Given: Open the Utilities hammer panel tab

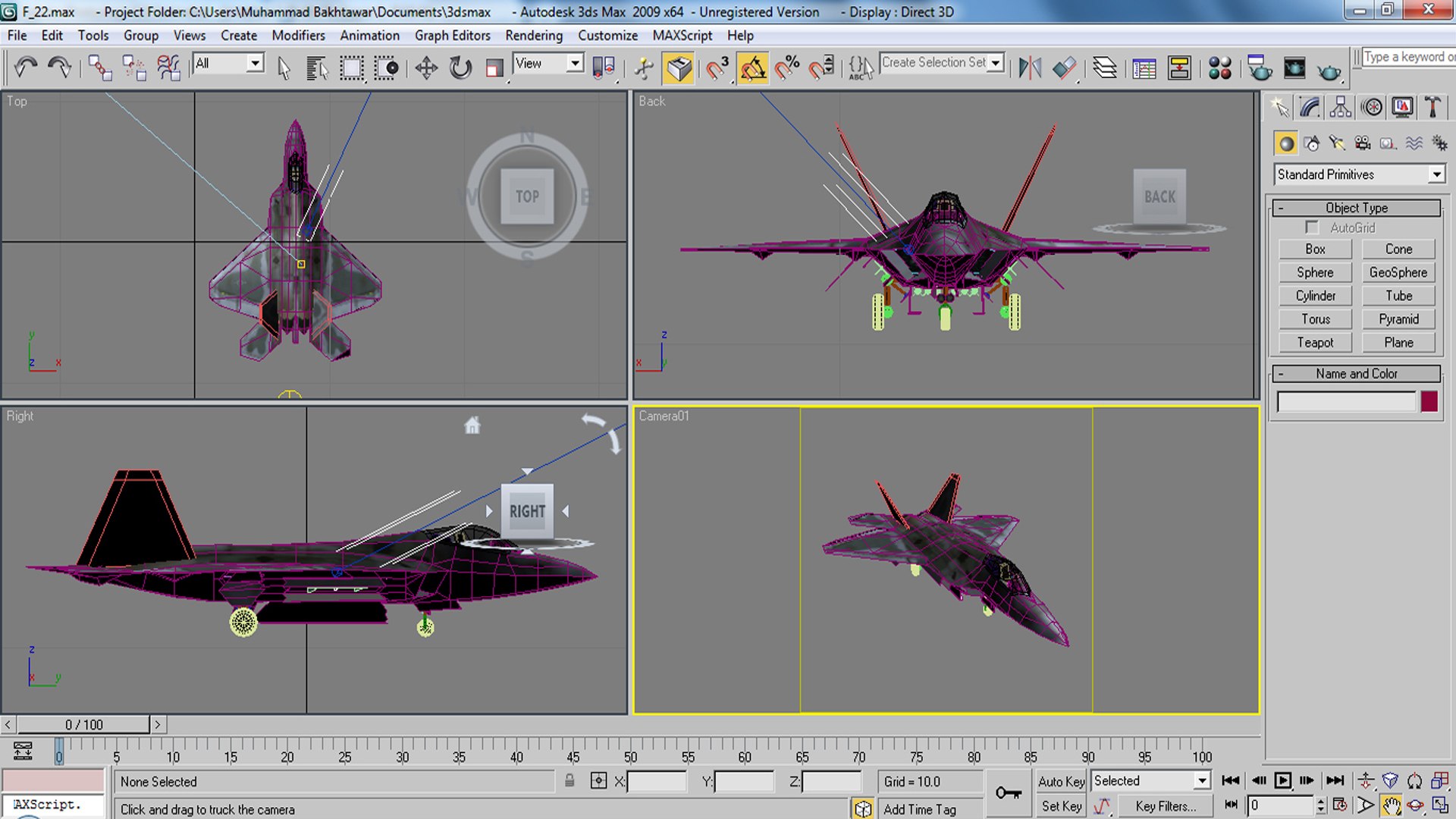Looking at the screenshot, I should (1432, 107).
